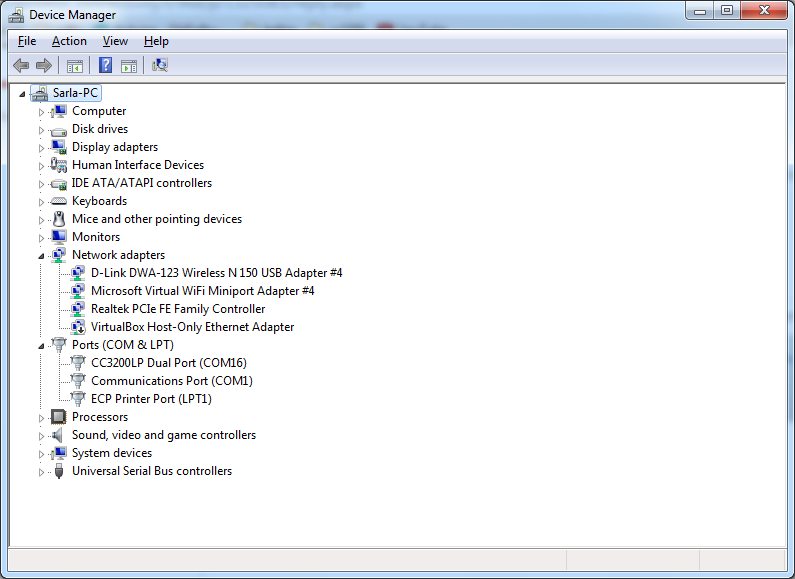Click the Processors chip icon
The image size is (795, 579).
point(59,417)
